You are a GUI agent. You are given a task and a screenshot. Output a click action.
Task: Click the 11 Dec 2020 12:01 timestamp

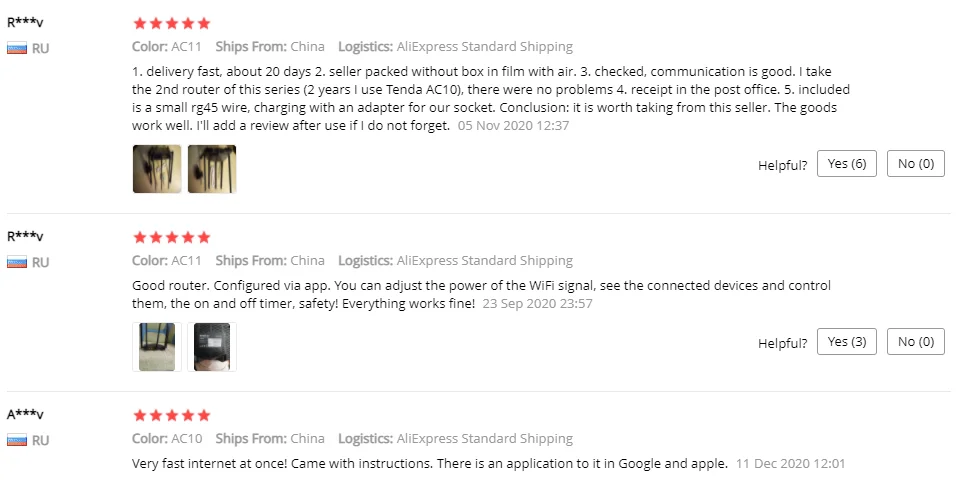pyautogui.click(x=790, y=464)
